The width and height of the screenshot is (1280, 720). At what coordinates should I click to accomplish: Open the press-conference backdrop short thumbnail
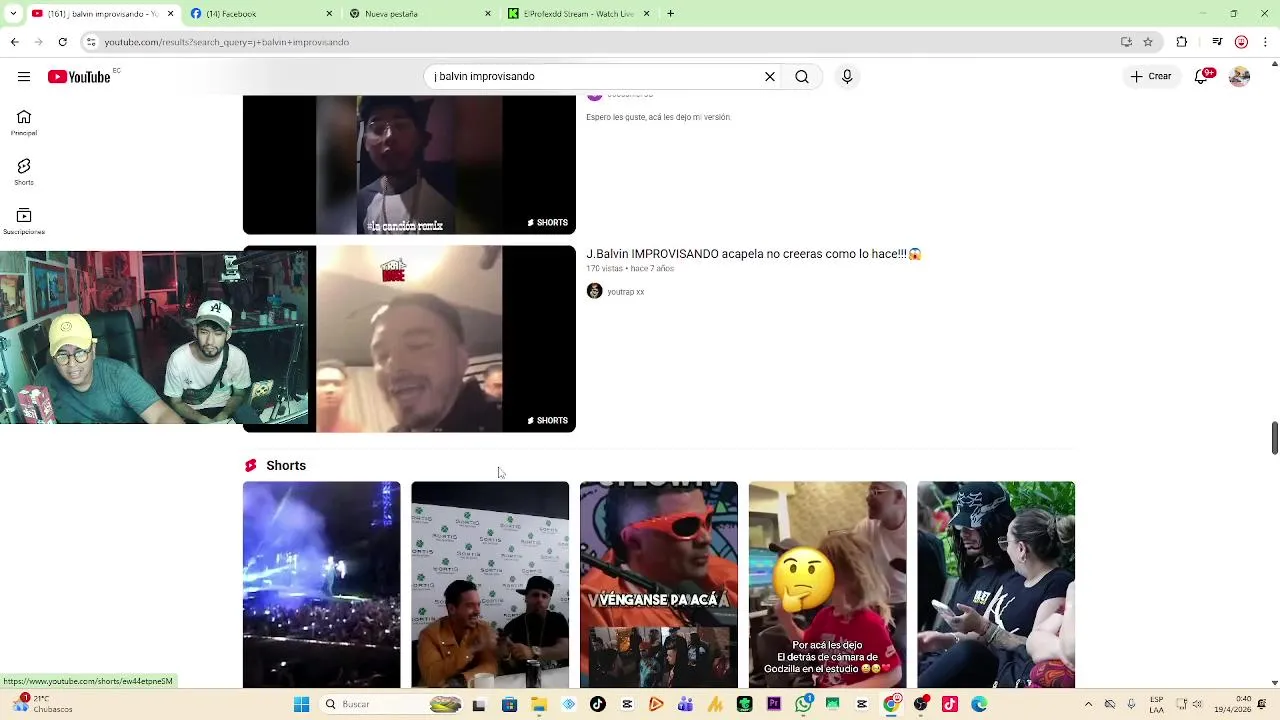tap(490, 585)
